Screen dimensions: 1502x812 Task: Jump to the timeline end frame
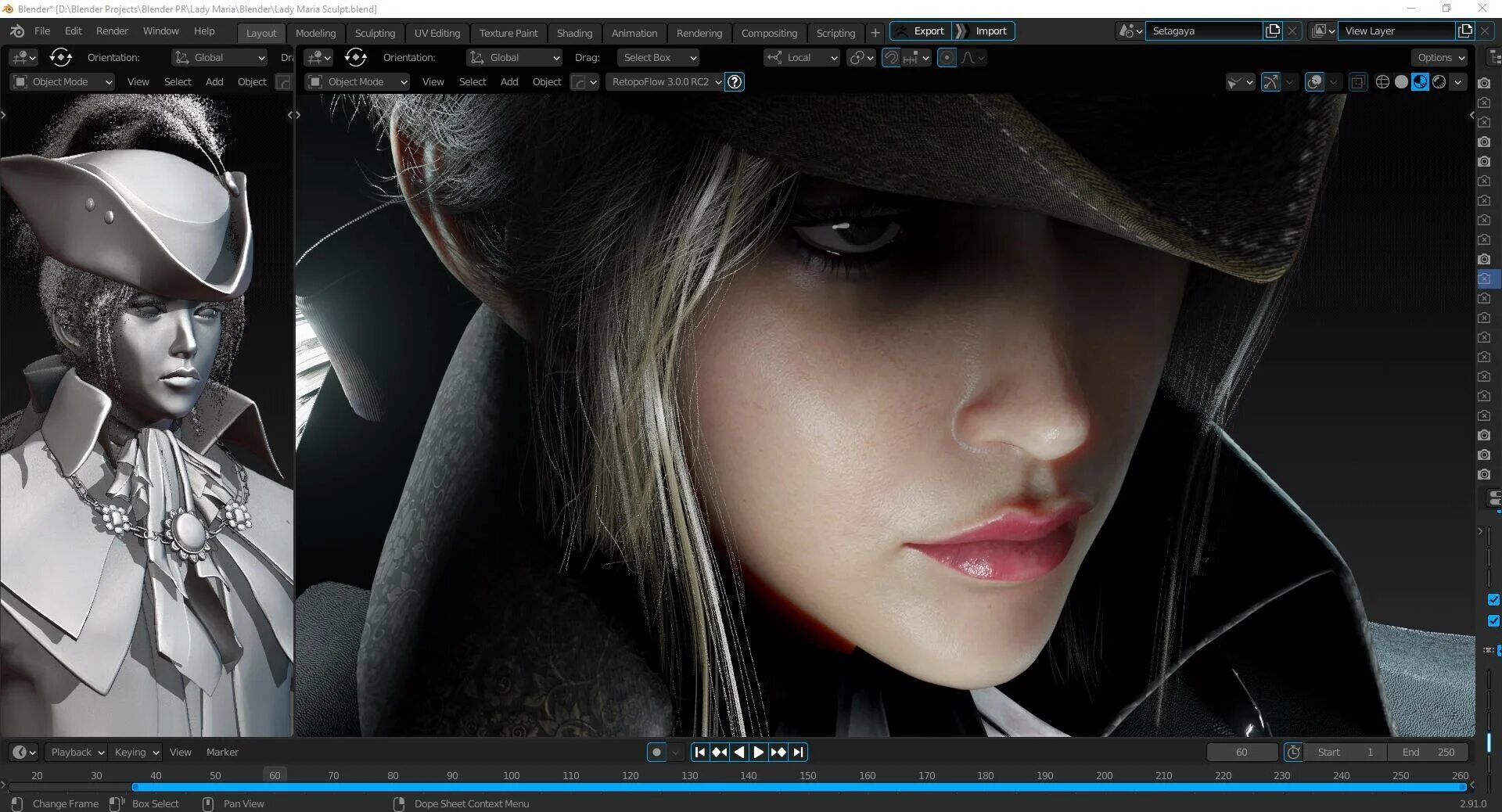pos(798,752)
